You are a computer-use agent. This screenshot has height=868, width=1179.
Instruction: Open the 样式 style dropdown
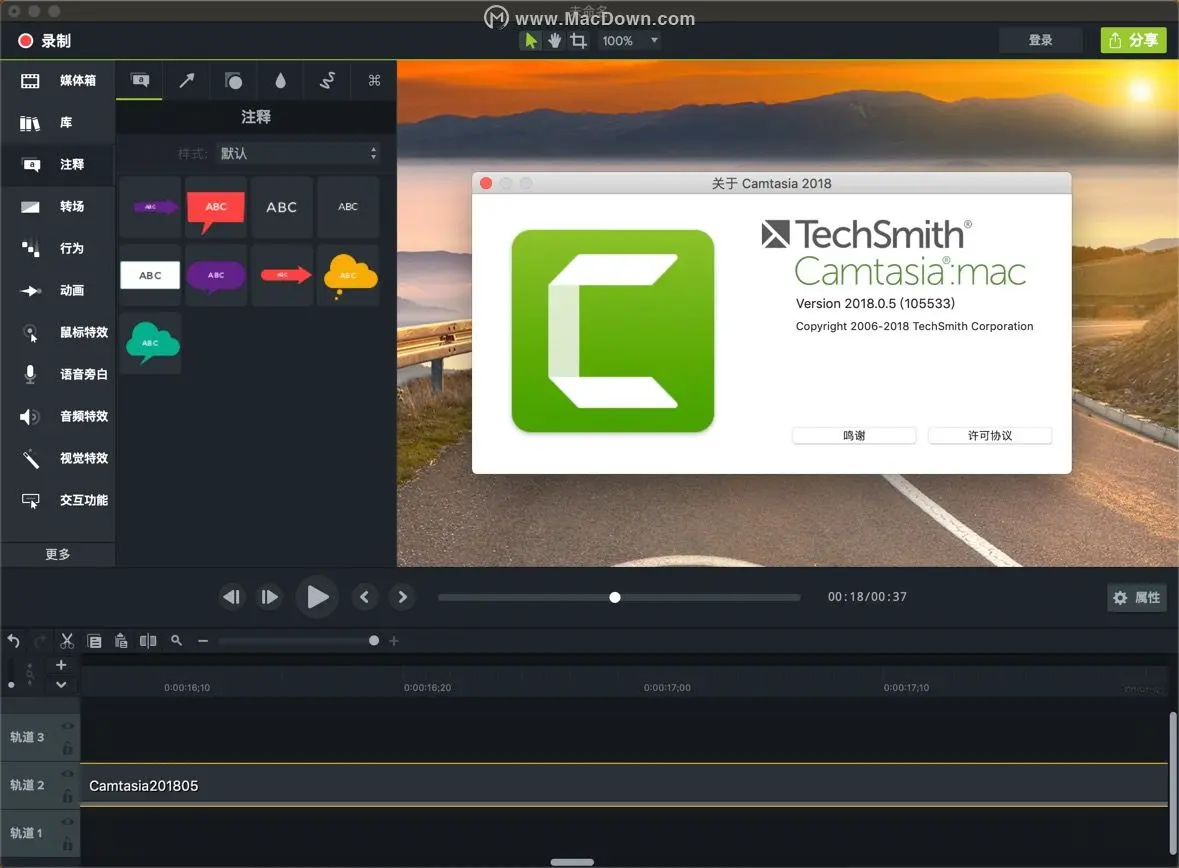[x=298, y=153]
